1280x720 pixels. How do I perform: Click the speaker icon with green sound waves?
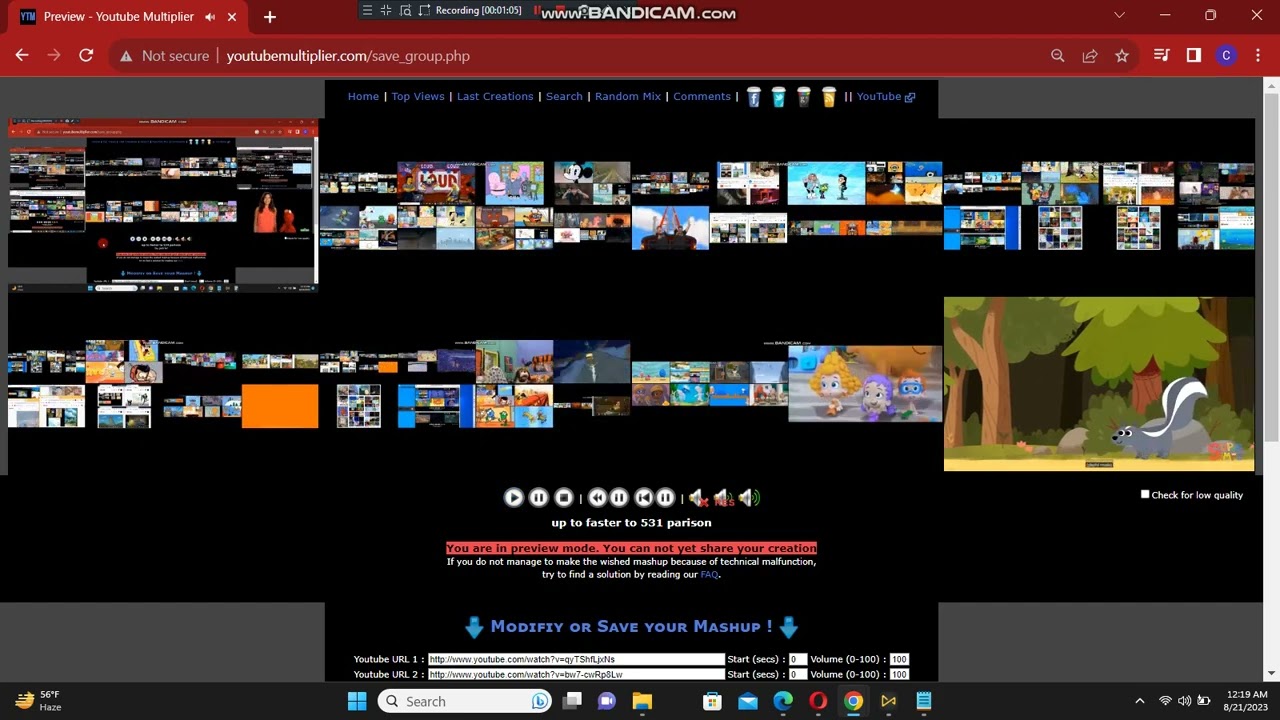(x=749, y=497)
